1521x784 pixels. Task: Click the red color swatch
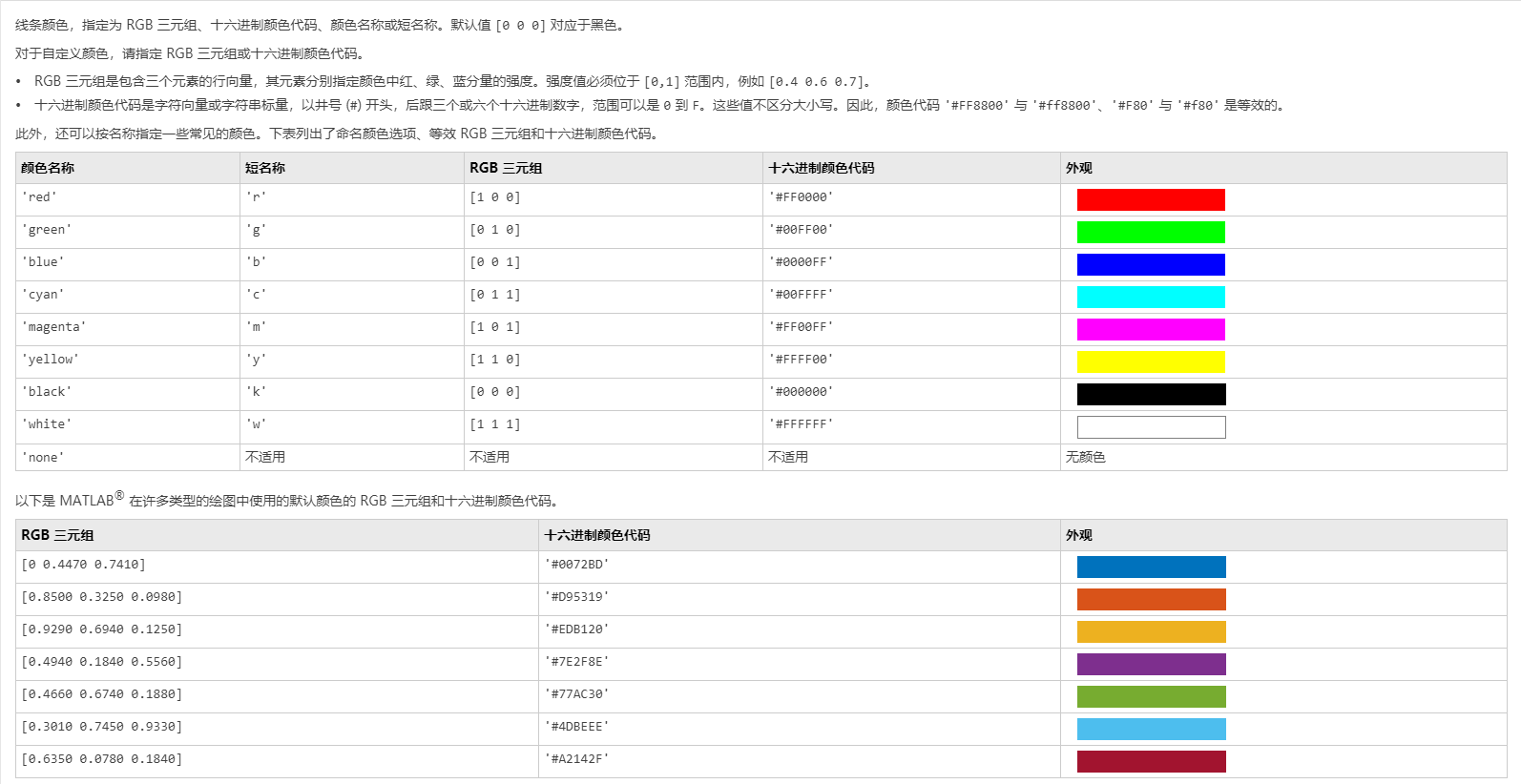tap(1151, 199)
